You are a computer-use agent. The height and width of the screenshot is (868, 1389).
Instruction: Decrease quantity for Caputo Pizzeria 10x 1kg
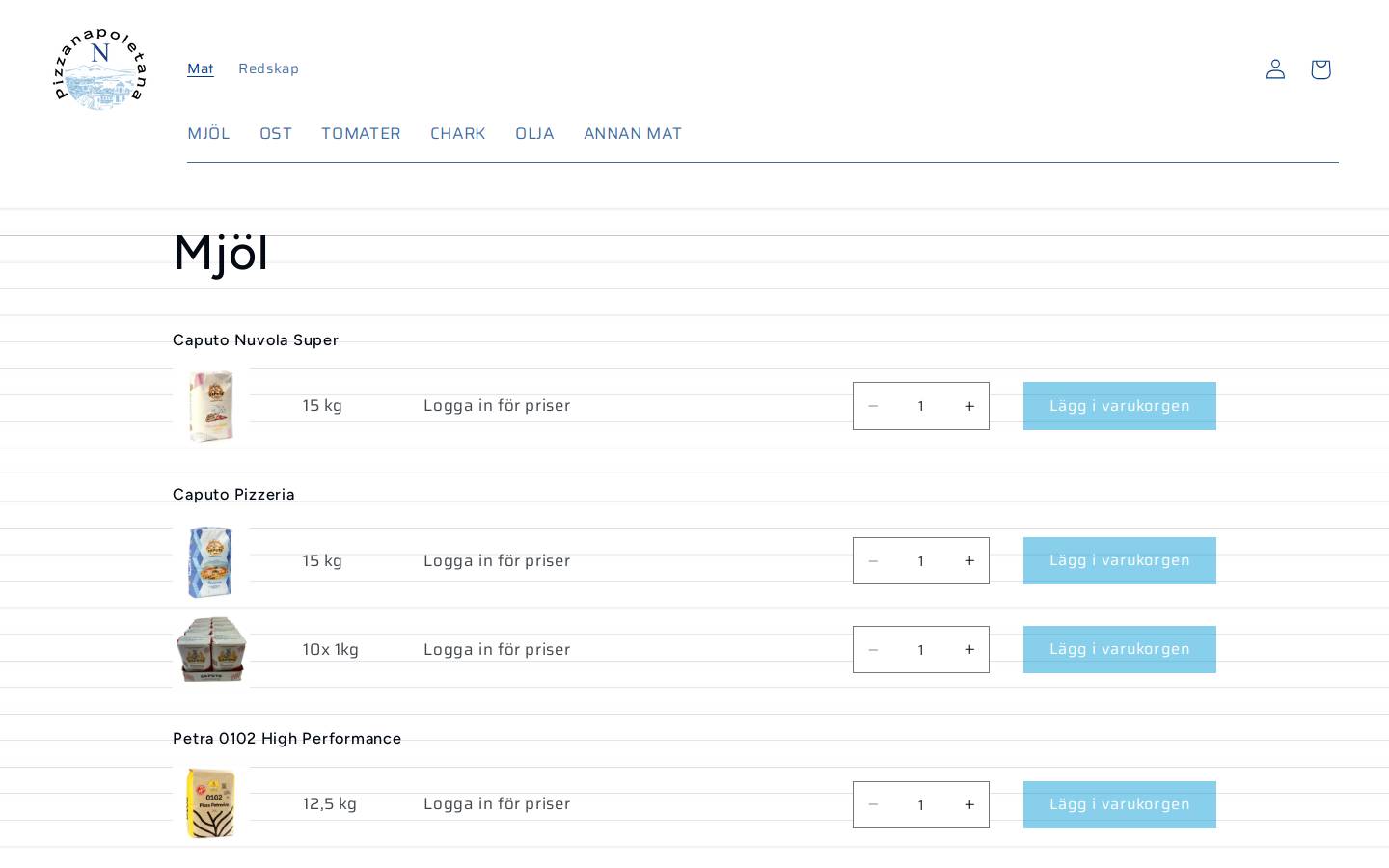[873, 649]
